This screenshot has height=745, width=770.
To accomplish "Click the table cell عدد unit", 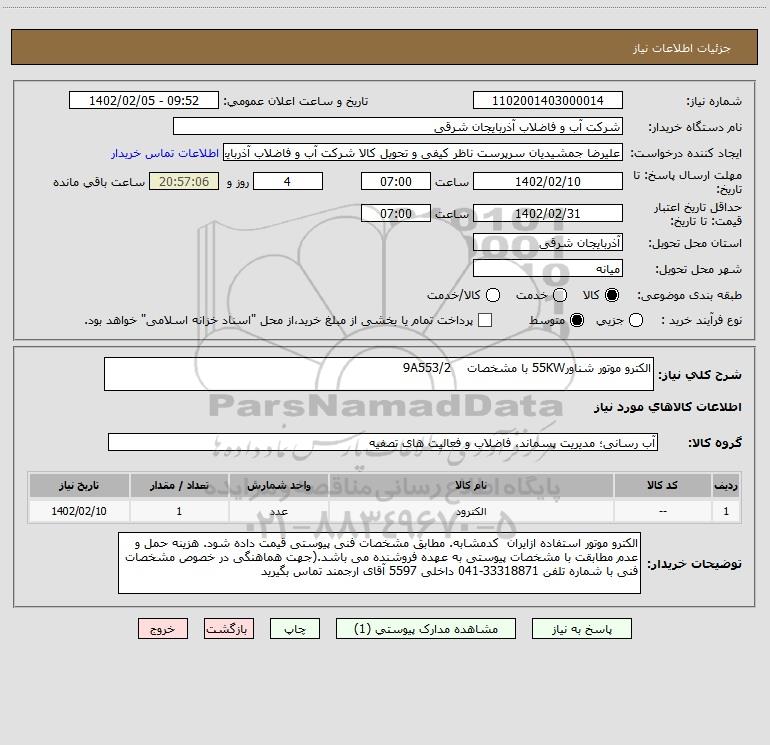I will 278,511.
